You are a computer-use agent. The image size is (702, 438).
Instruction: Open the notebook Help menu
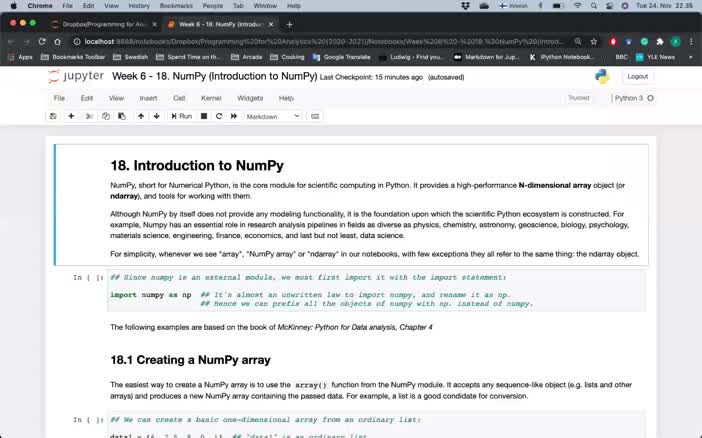coord(286,98)
